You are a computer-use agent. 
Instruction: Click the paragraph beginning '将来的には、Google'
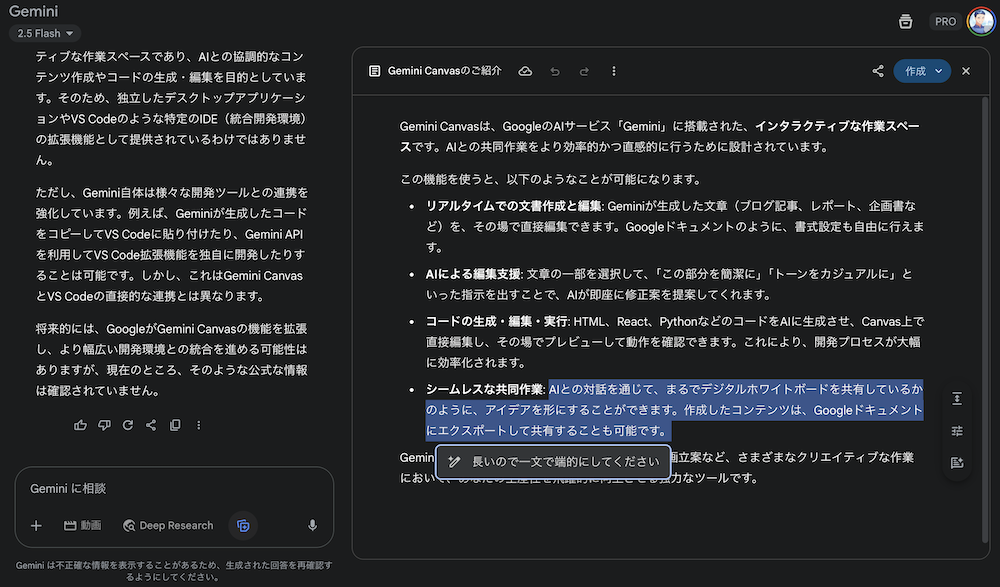click(172, 360)
